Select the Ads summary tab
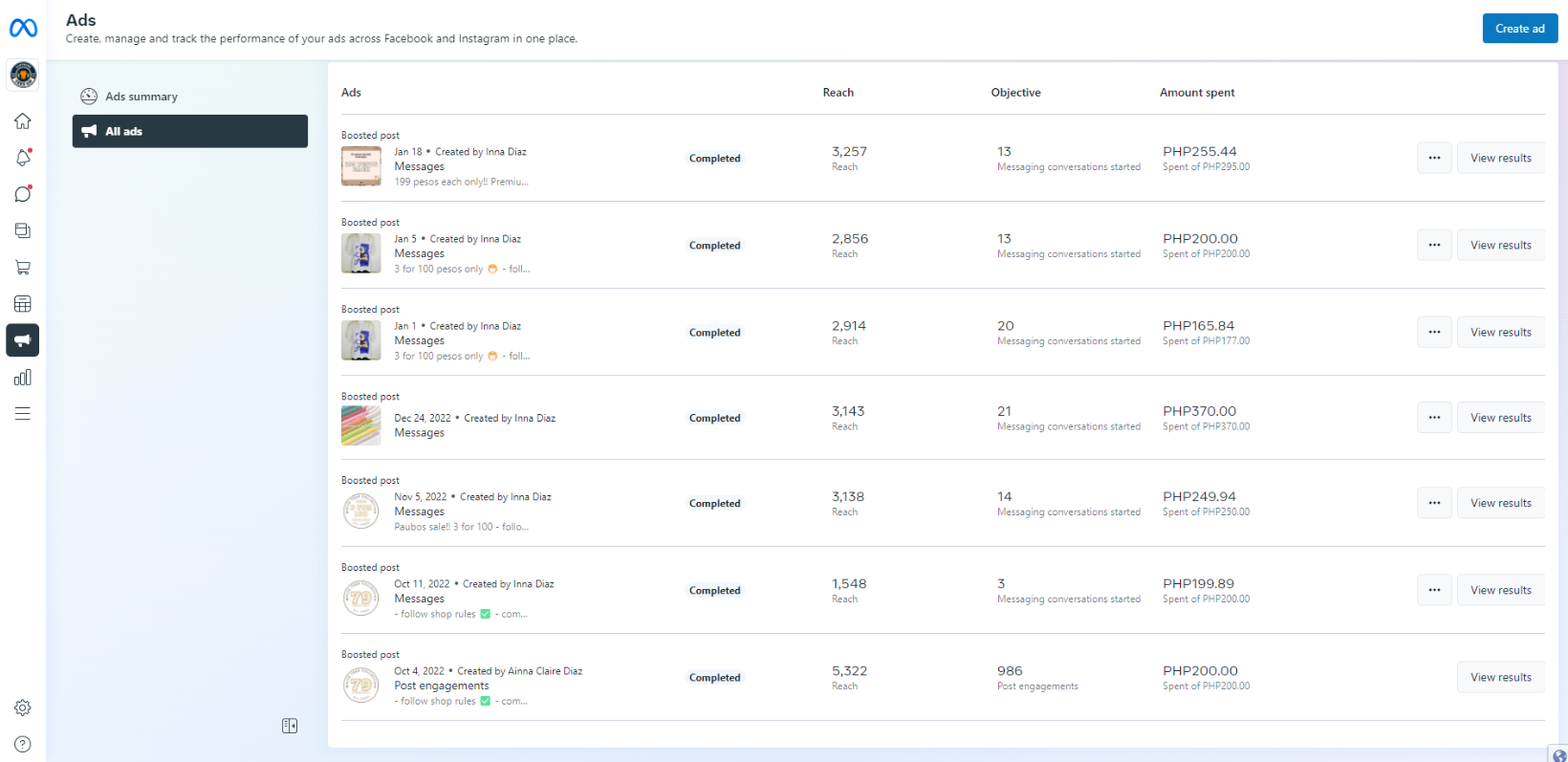This screenshot has height=762, width=1568. click(x=142, y=97)
